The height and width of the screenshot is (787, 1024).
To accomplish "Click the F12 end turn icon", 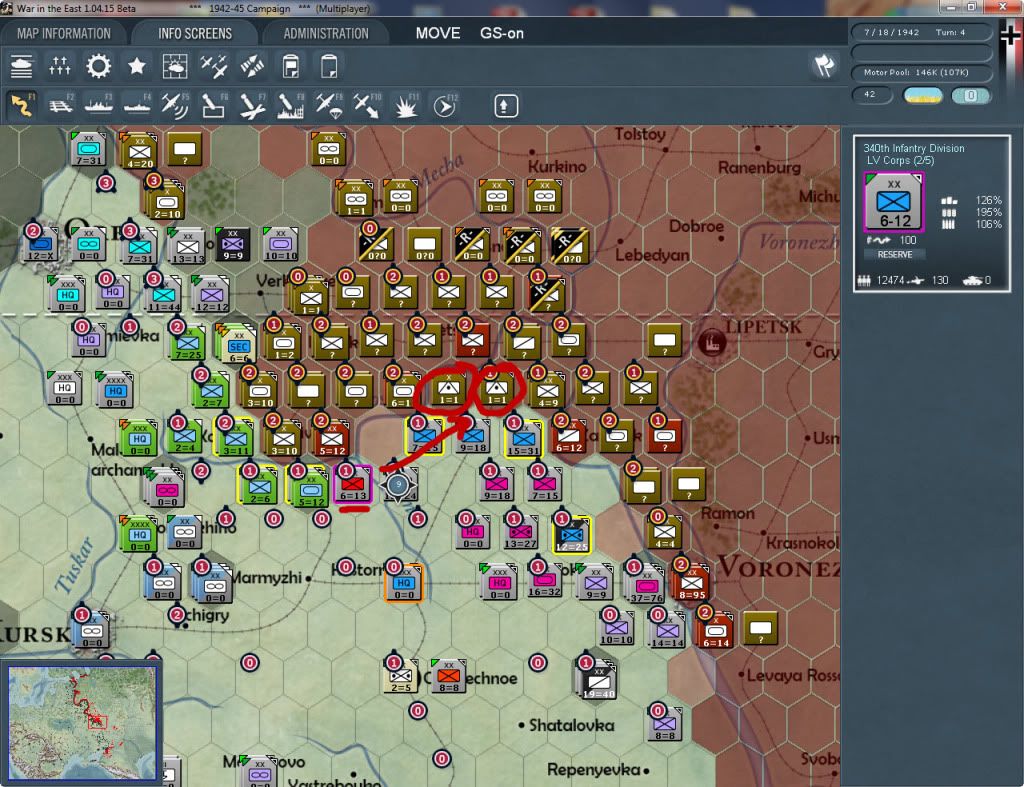I will point(445,105).
